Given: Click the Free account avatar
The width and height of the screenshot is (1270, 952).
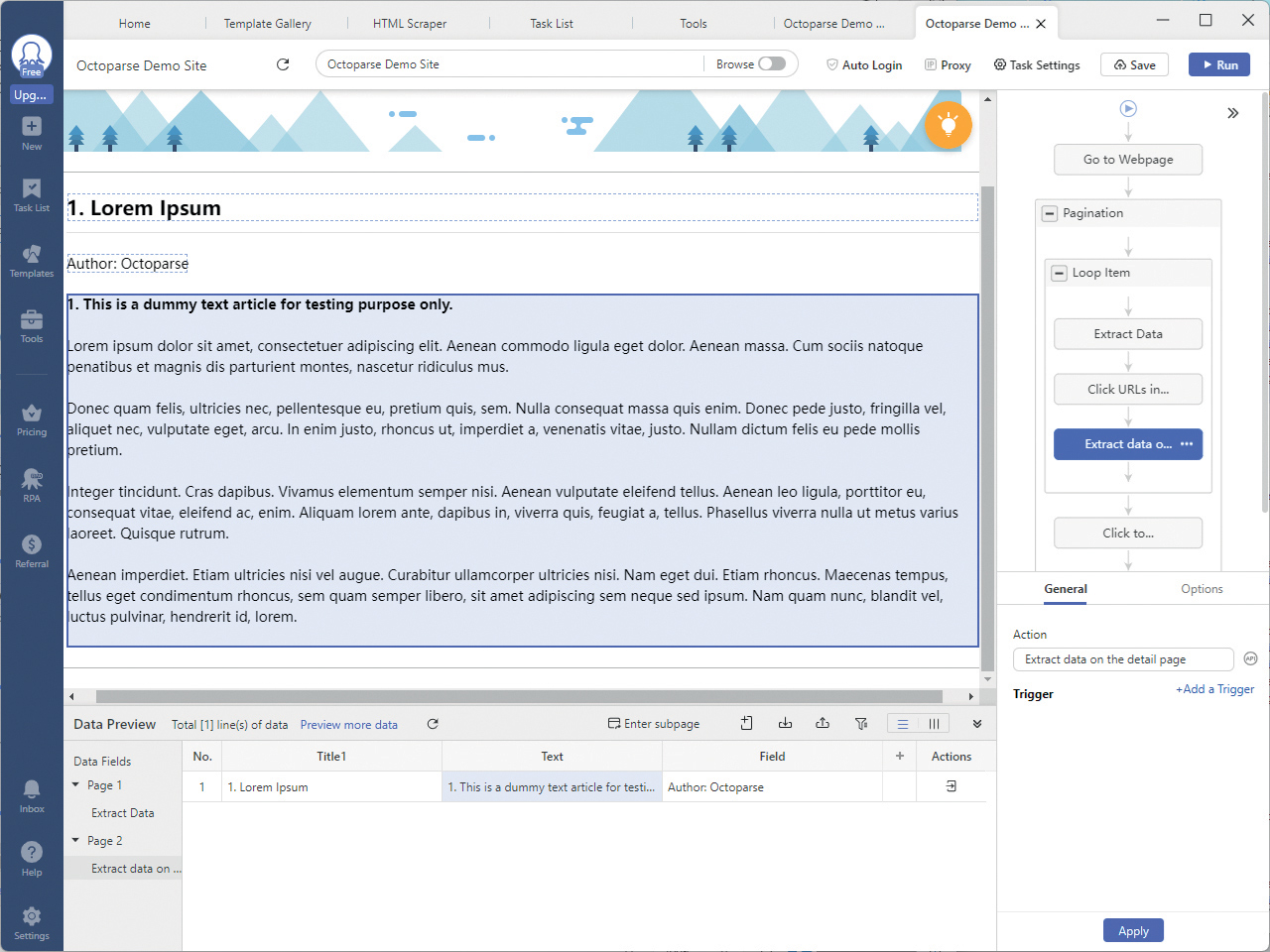Looking at the screenshot, I should (x=32, y=57).
